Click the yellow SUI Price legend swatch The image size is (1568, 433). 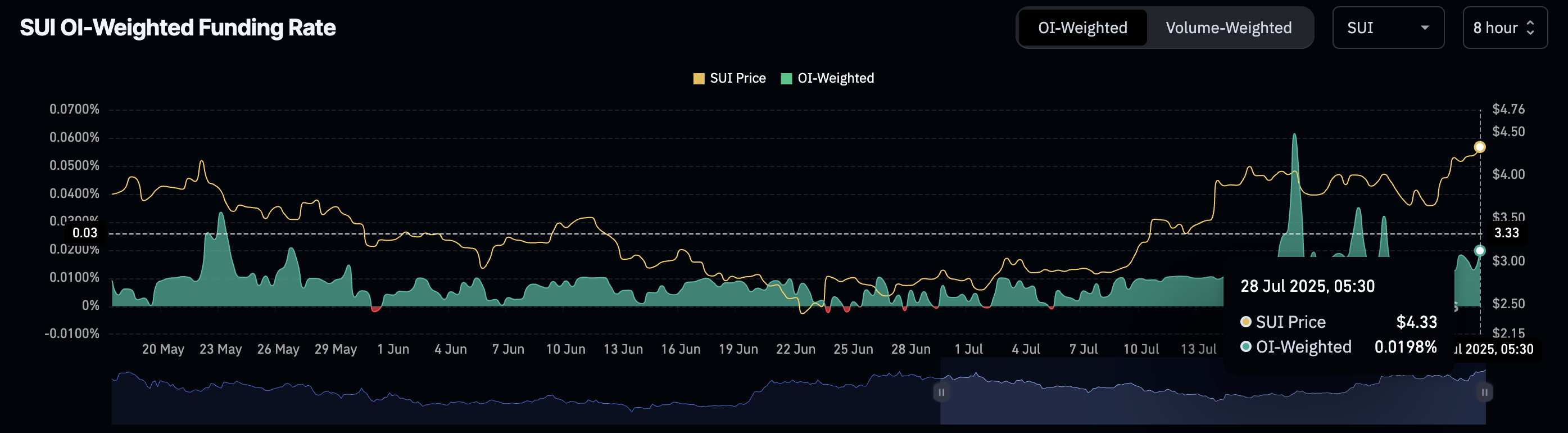pos(699,79)
